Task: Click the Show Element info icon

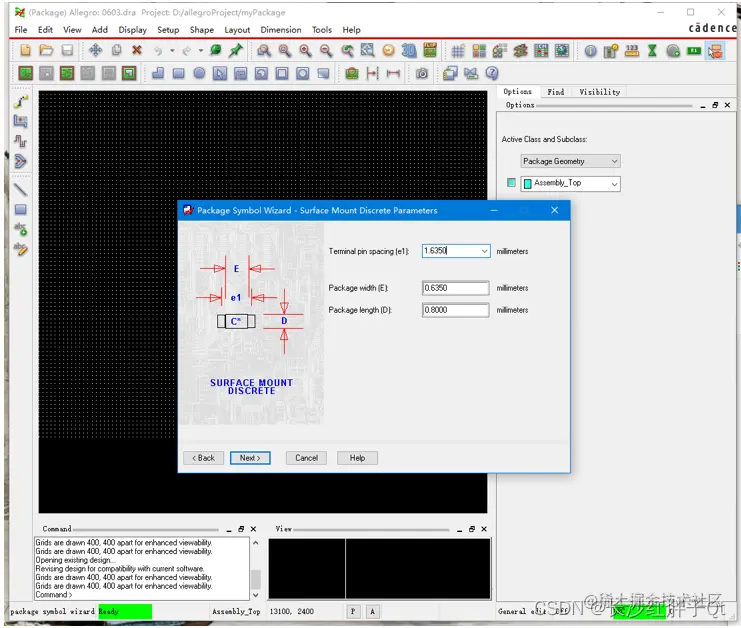Action: pyautogui.click(x=590, y=51)
